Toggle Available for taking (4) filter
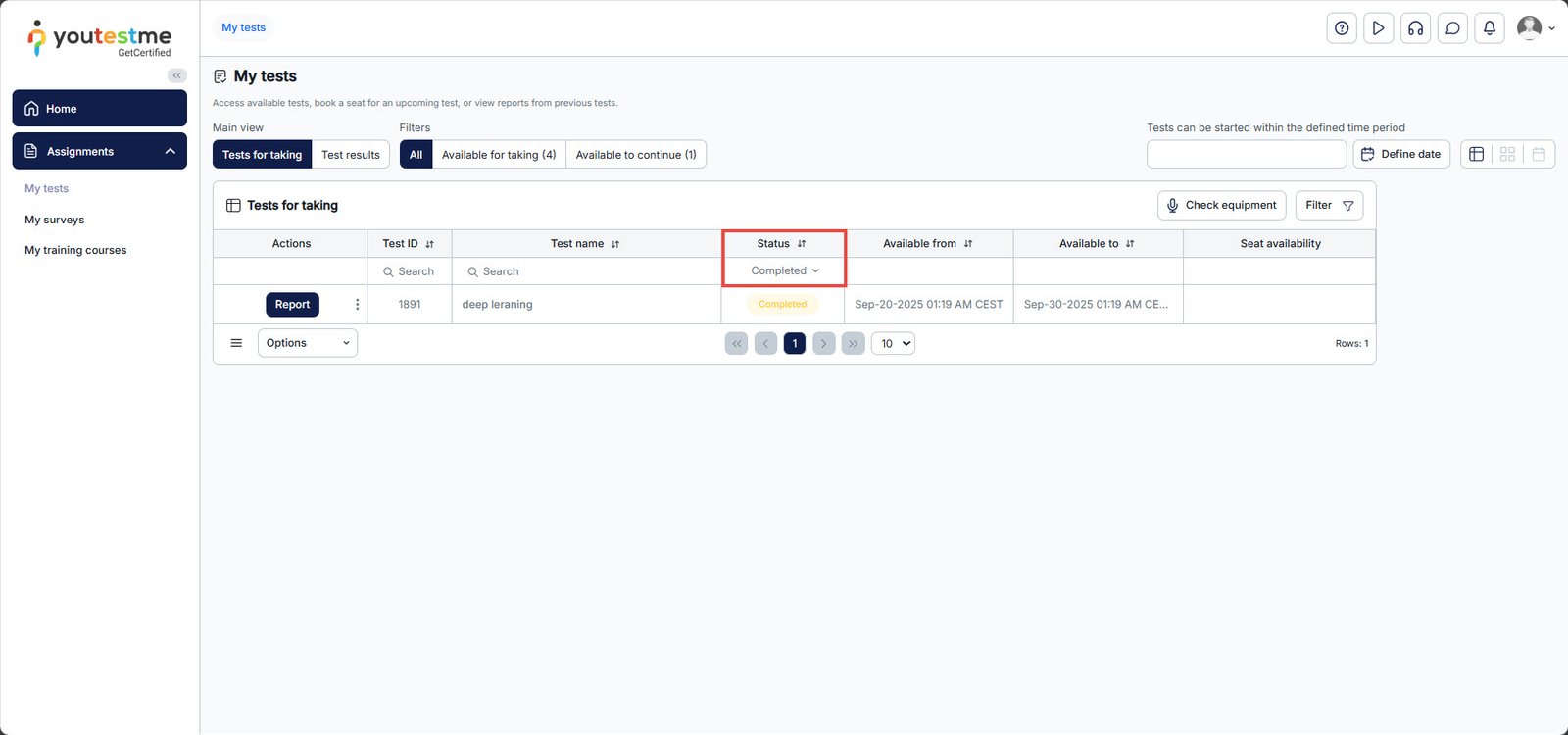The width and height of the screenshot is (1568, 735). coord(498,155)
